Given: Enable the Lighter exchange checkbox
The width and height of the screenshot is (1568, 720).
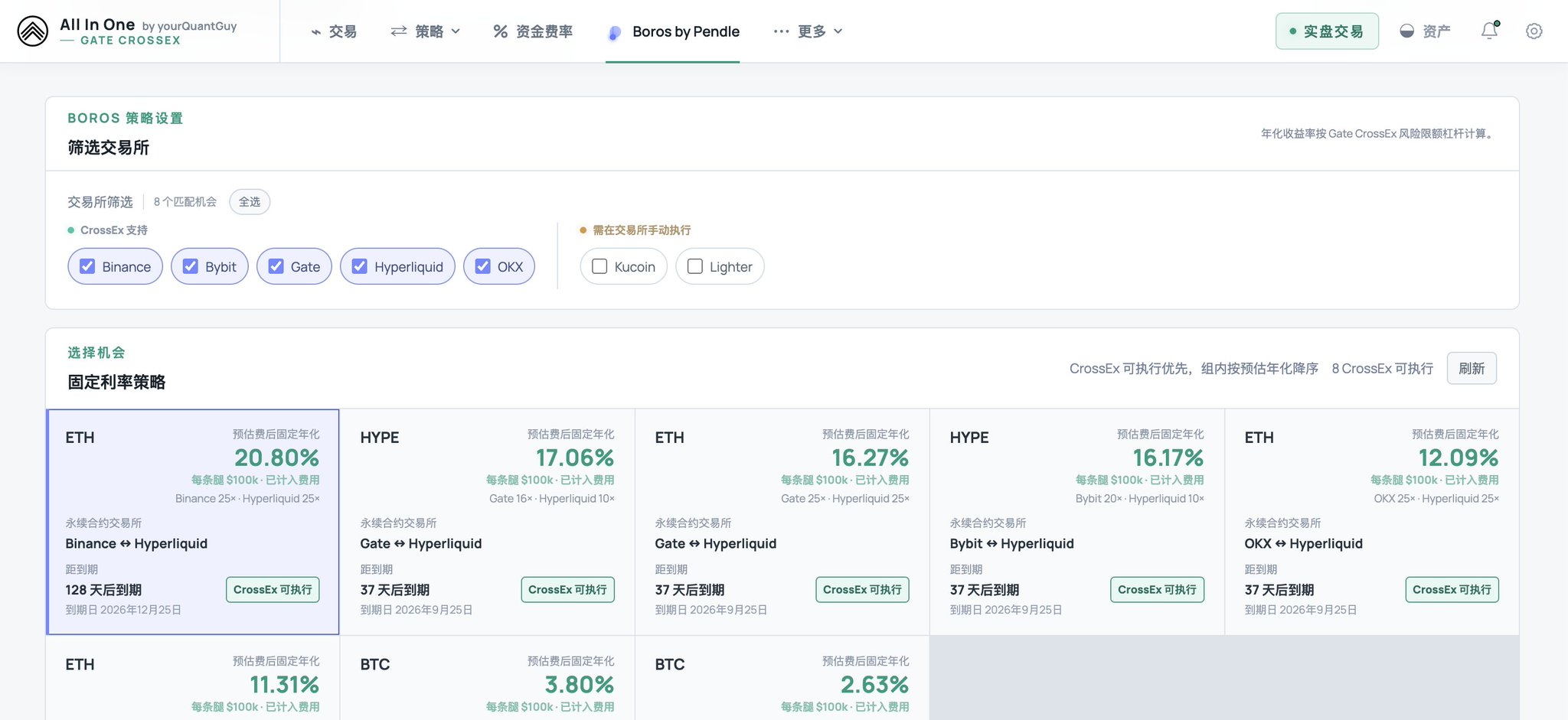Looking at the screenshot, I should 694,266.
